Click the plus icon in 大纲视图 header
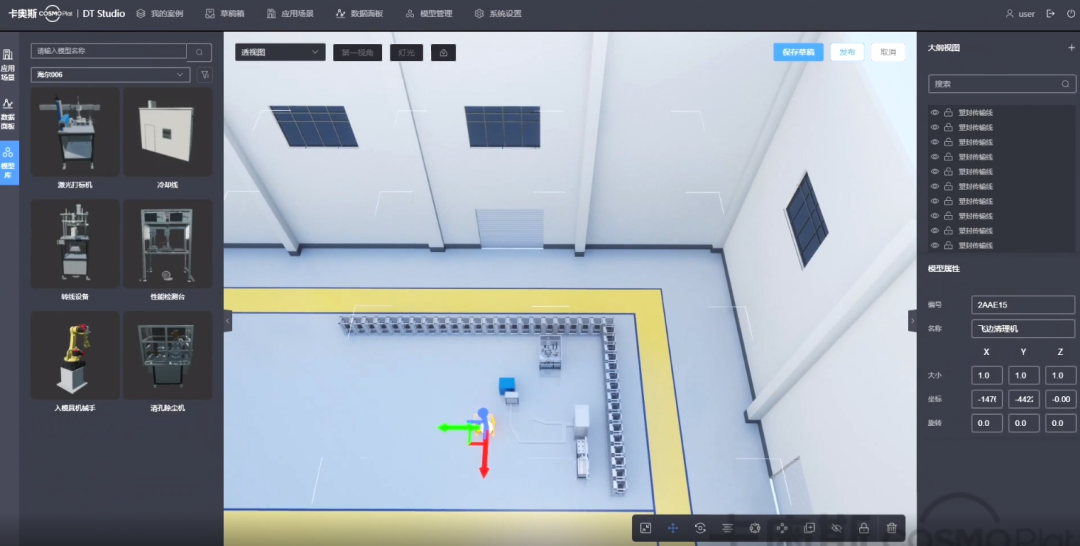The height and width of the screenshot is (546, 1080). click(x=1071, y=47)
